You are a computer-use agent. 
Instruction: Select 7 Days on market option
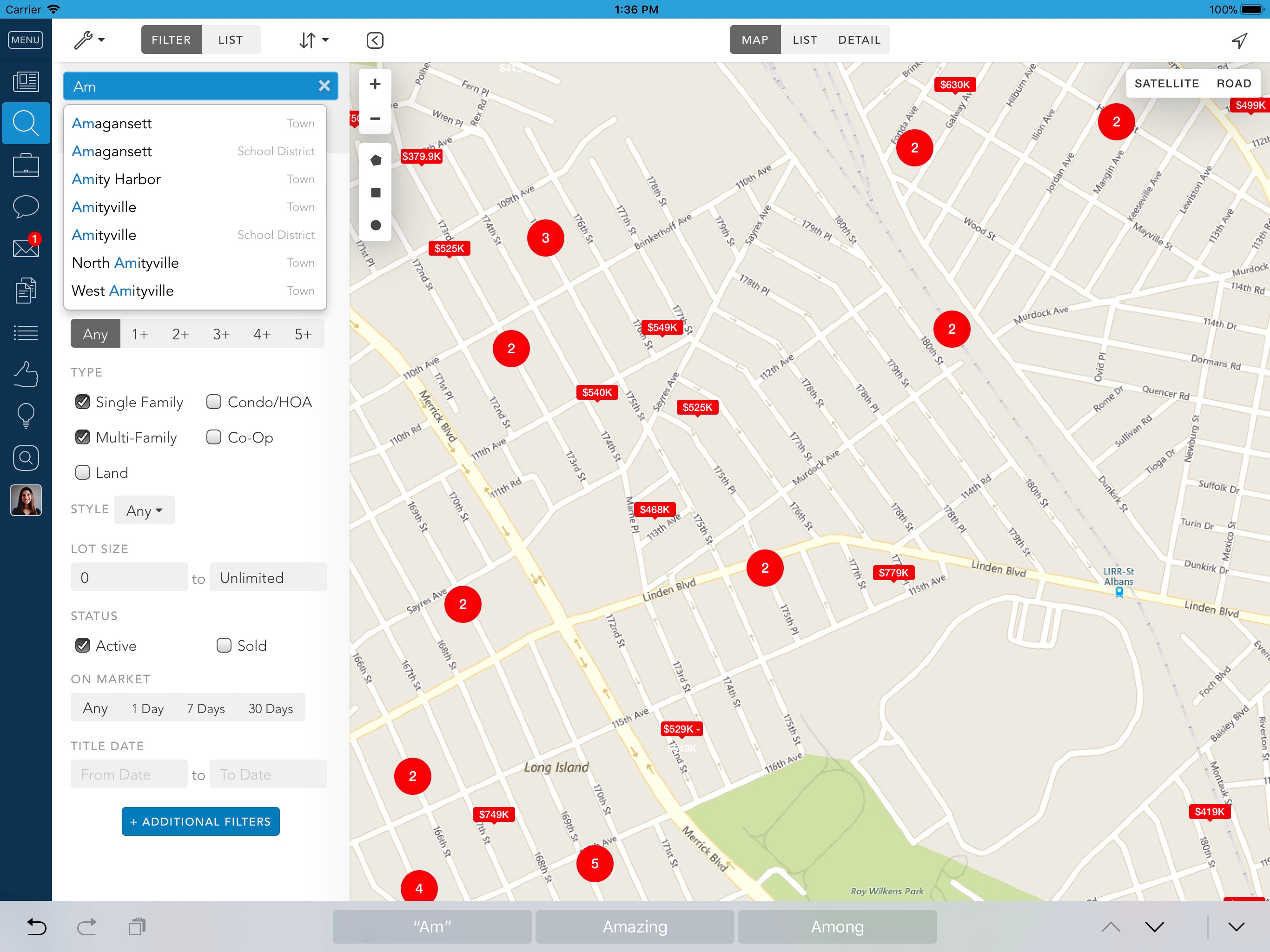(205, 708)
